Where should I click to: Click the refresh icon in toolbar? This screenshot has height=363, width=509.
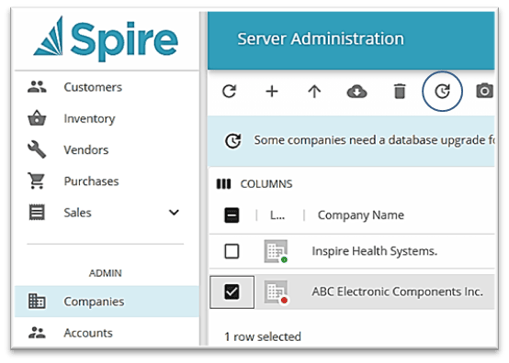[x=229, y=91]
